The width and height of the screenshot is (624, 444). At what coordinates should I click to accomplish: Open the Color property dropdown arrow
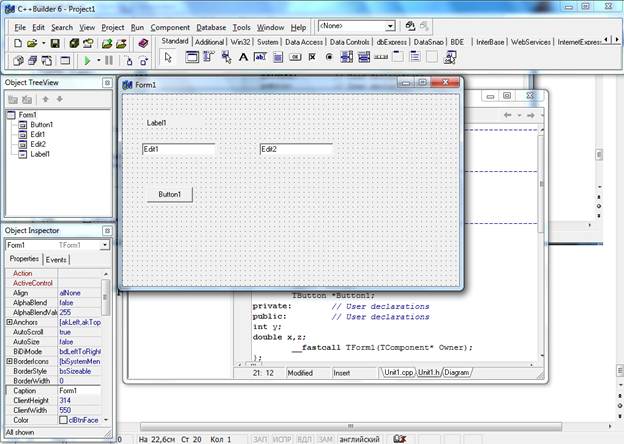106,420
